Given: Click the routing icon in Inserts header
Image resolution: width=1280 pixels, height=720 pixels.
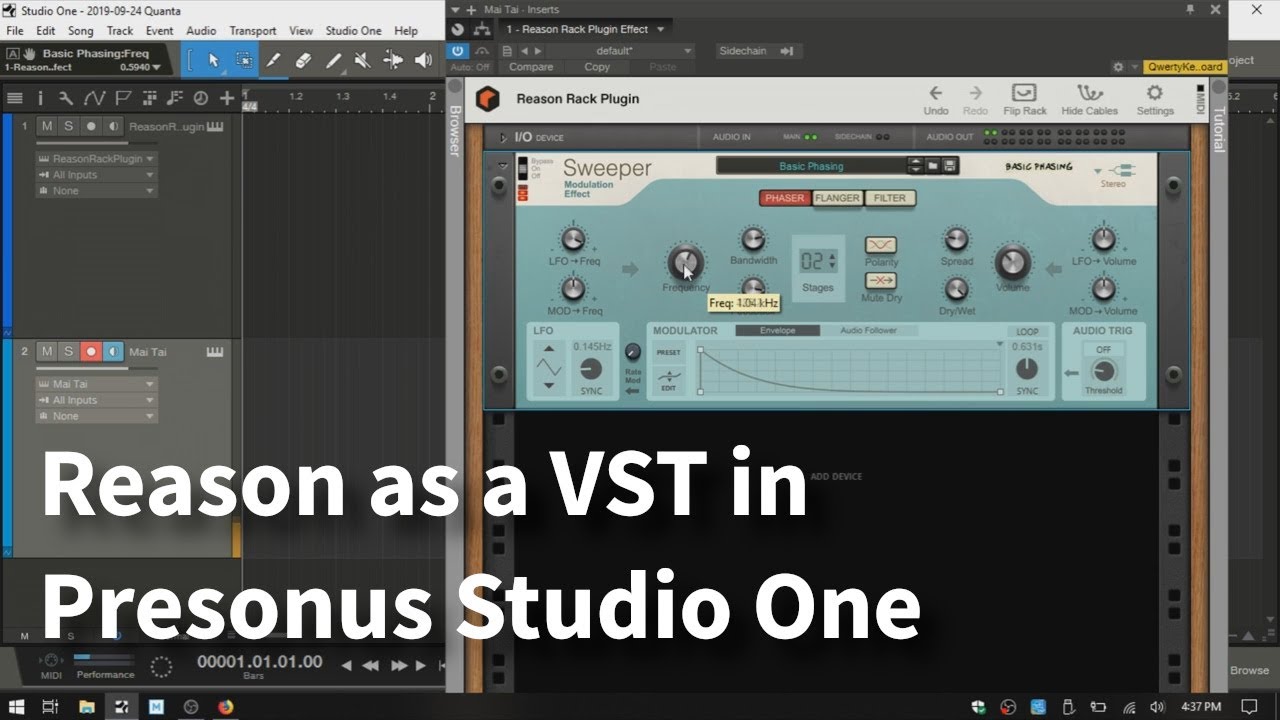Looking at the screenshot, I should [482, 30].
